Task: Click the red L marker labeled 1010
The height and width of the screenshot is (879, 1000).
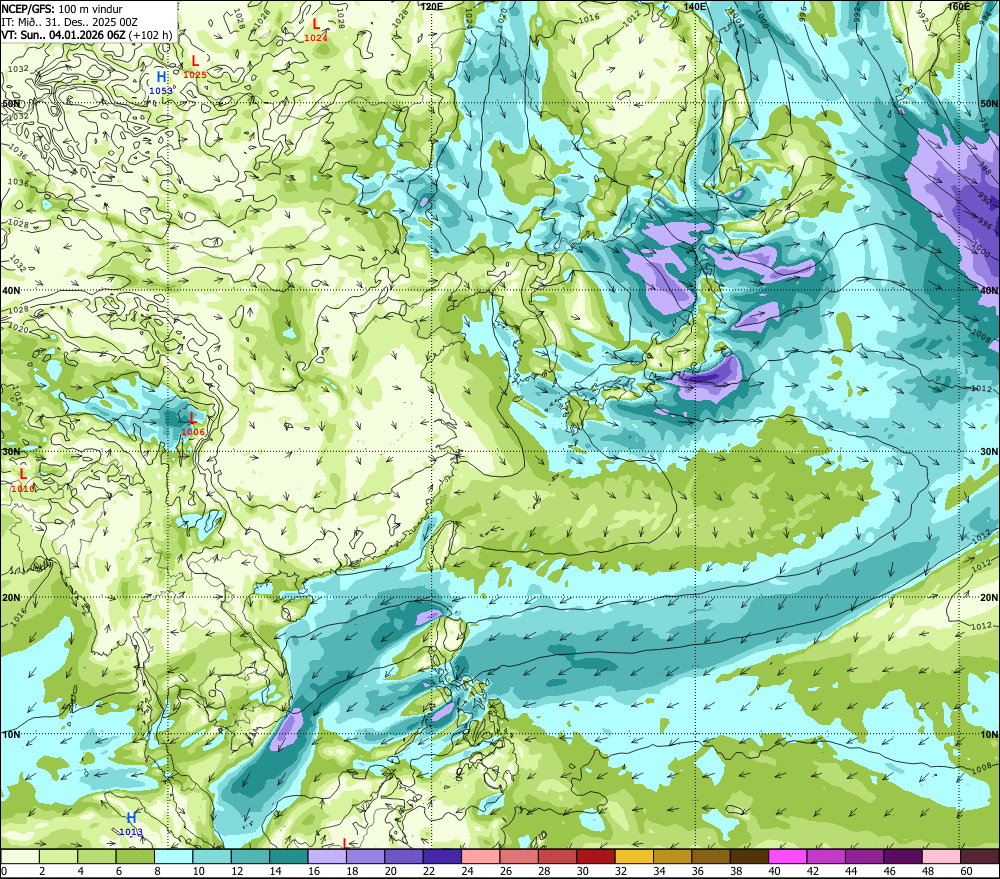Action: coord(23,475)
